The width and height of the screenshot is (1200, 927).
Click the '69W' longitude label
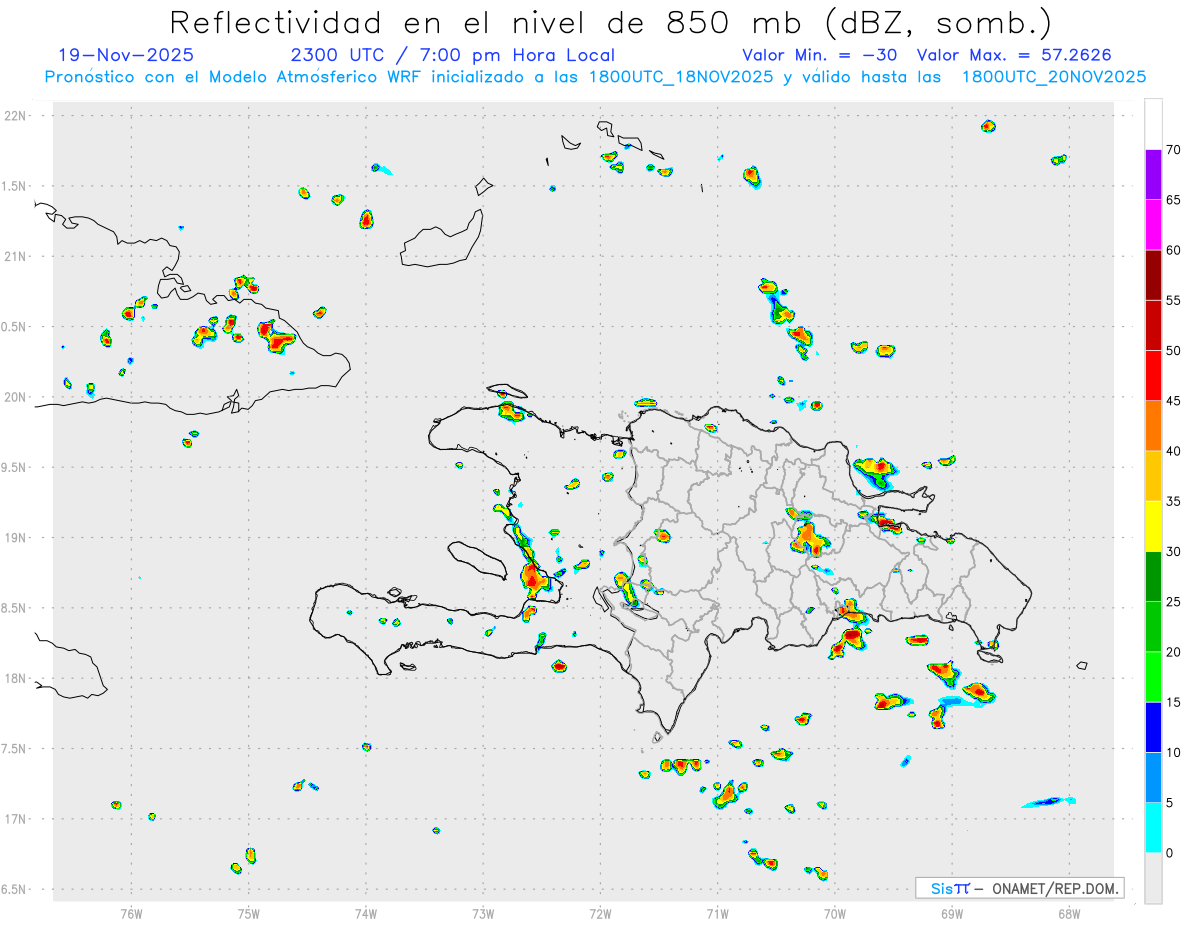pyautogui.click(x=952, y=914)
